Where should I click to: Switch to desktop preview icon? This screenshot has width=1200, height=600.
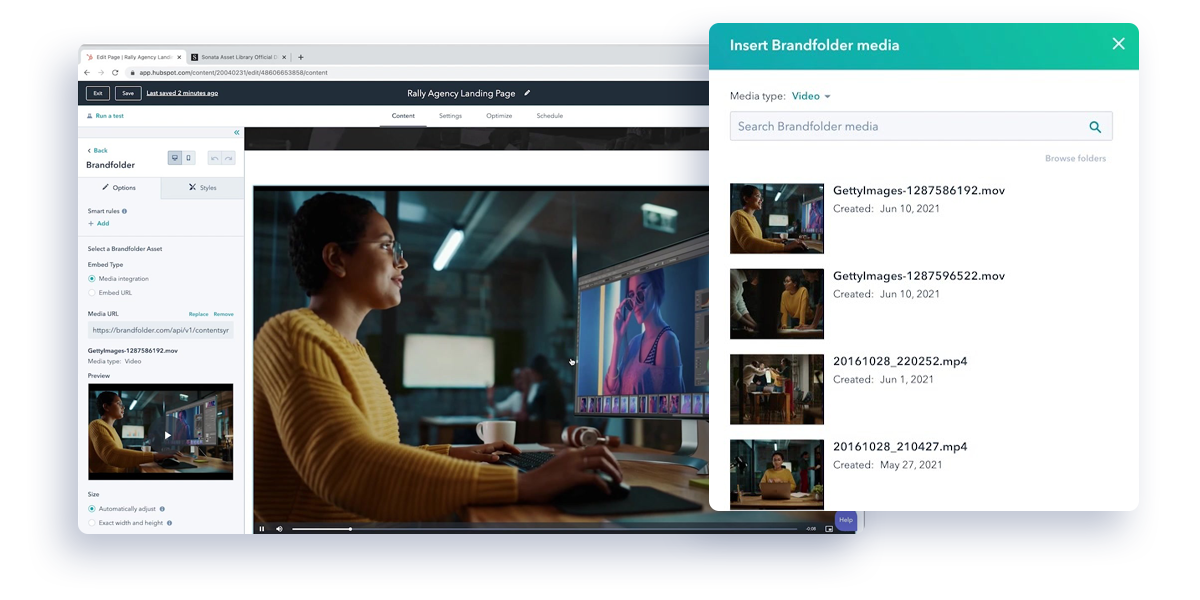[175, 158]
